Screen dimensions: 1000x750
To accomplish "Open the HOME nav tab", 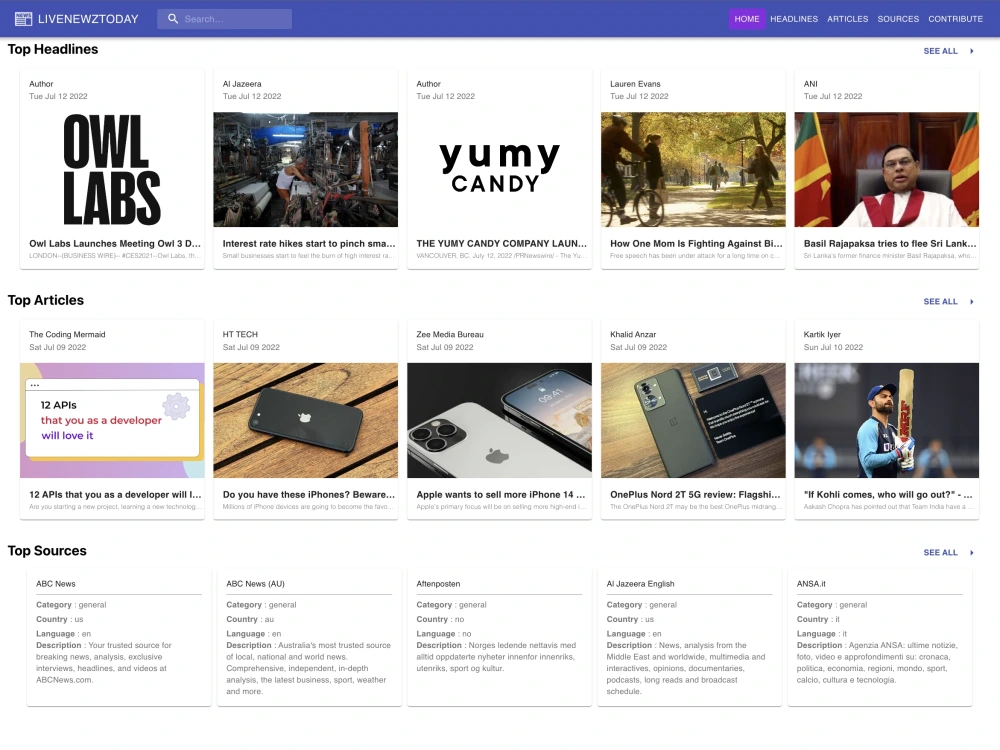I will (x=747, y=19).
